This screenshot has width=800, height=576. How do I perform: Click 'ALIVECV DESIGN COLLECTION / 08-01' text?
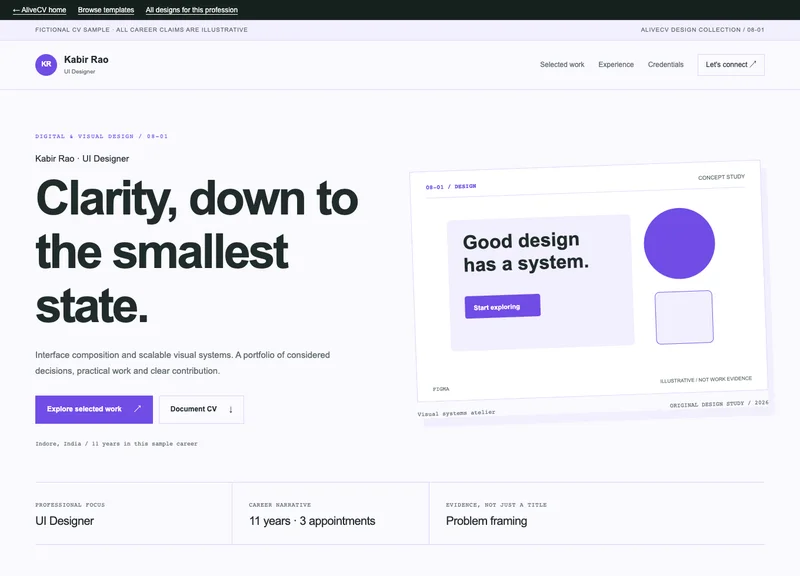tap(703, 30)
